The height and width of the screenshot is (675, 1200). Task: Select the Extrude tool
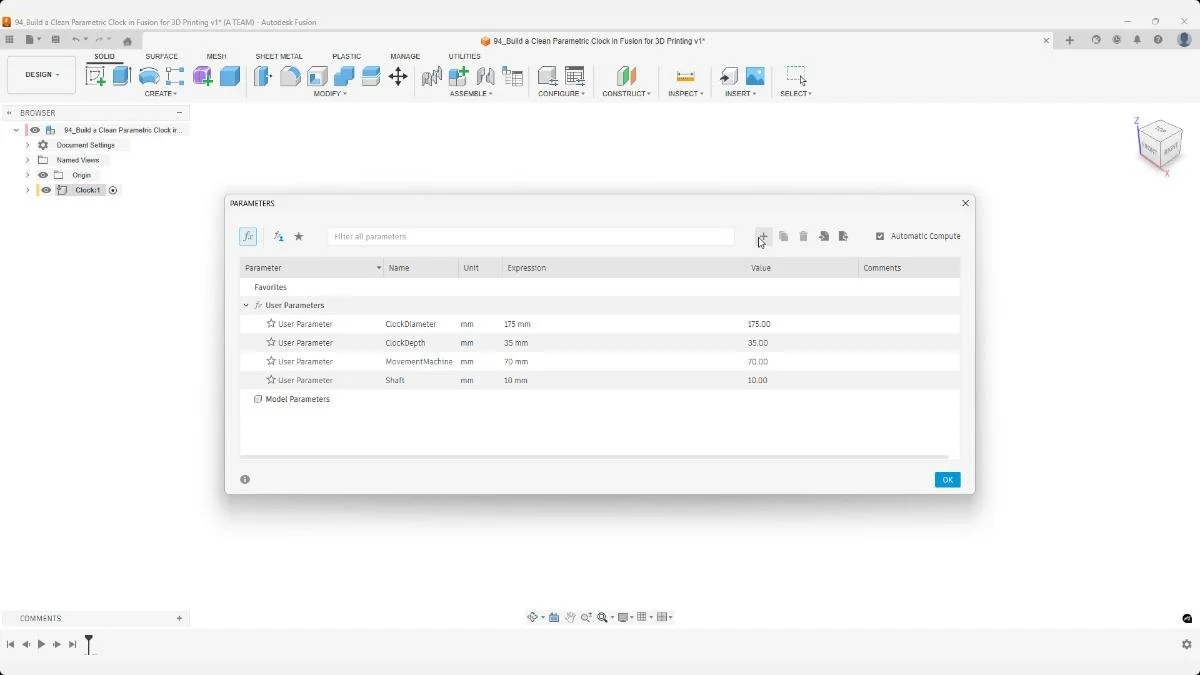point(122,76)
